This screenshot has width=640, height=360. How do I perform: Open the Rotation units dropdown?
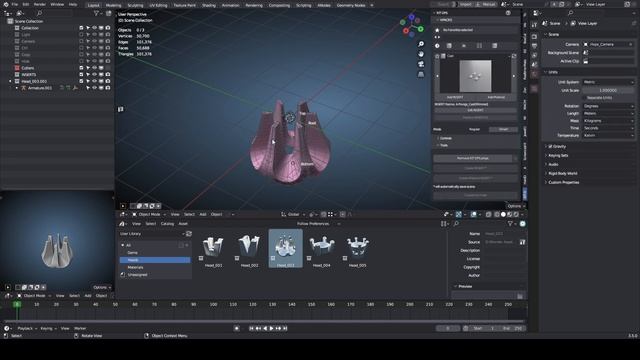coord(608,106)
